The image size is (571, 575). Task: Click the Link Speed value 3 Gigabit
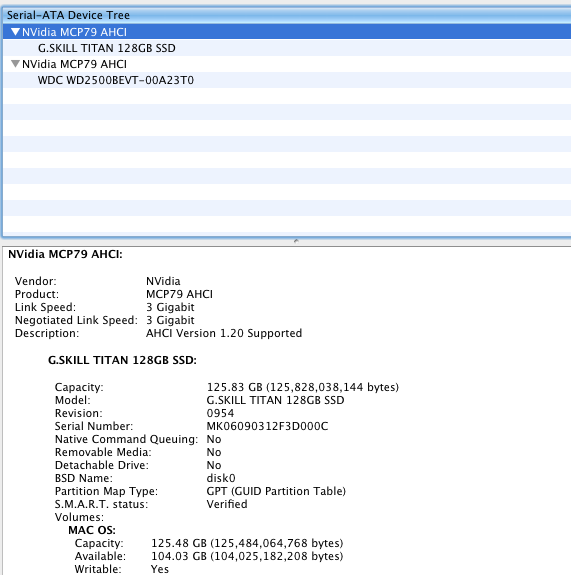pyautogui.click(x=170, y=307)
